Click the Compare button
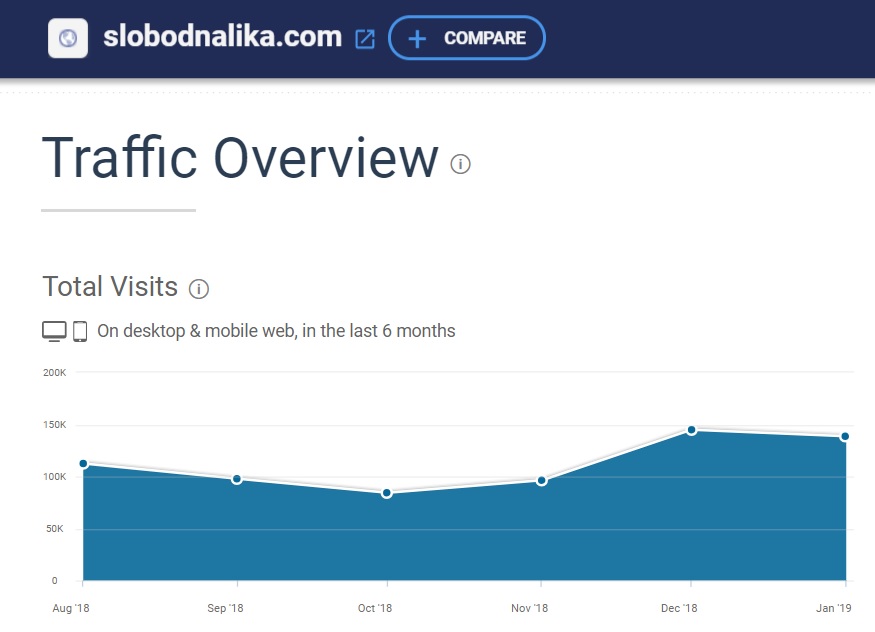This screenshot has width=875, height=632. pyautogui.click(x=467, y=38)
